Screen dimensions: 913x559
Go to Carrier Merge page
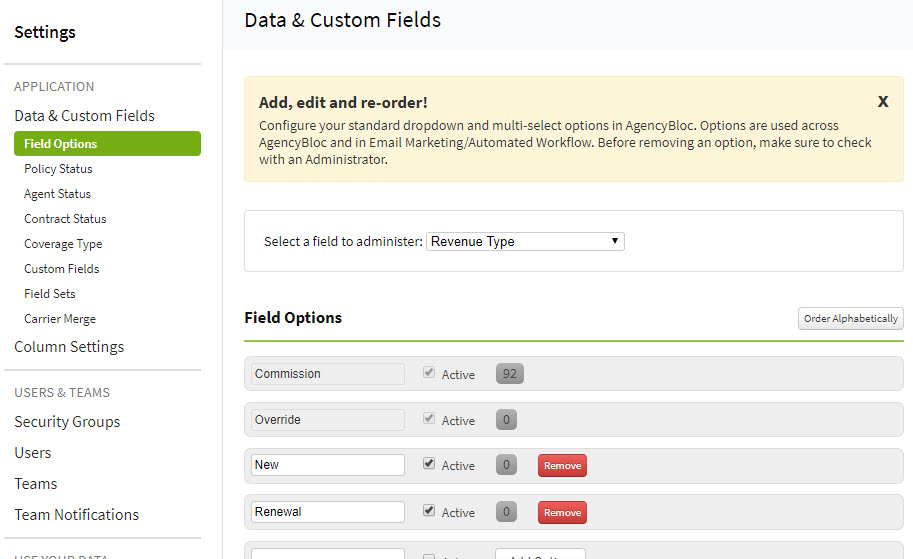click(59, 319)
